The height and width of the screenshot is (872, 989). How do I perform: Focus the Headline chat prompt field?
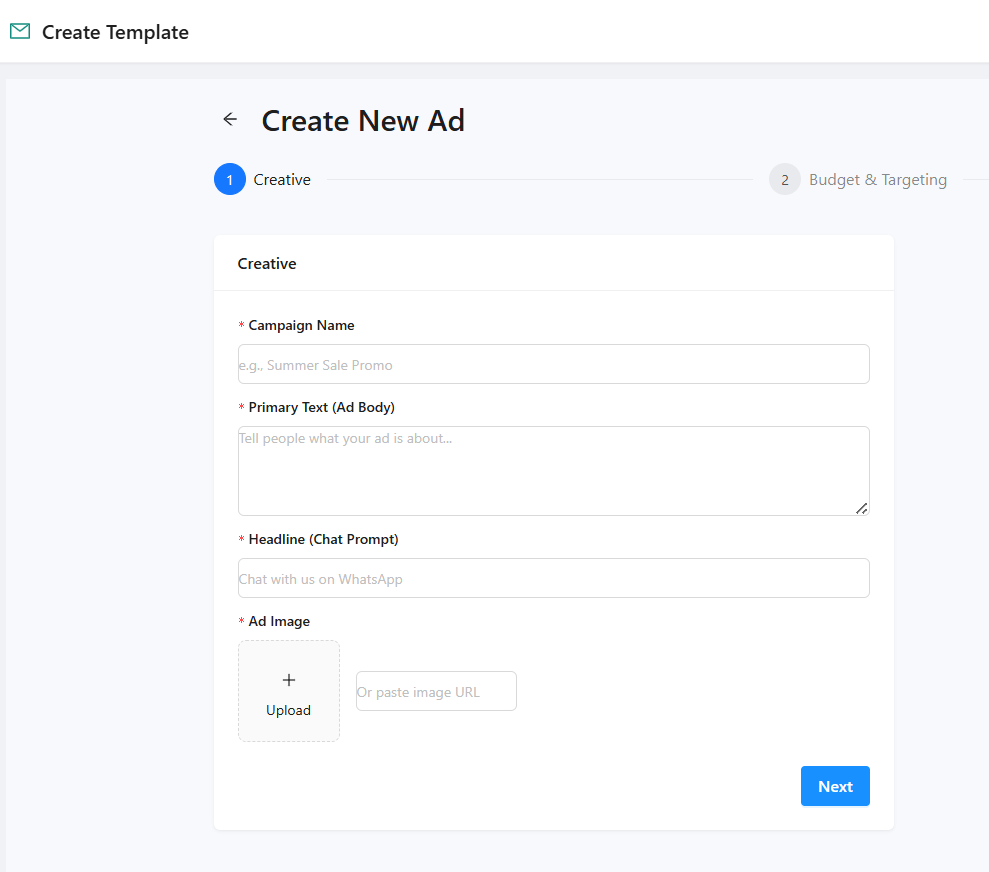pyautogui.click(x=553, y=579)
